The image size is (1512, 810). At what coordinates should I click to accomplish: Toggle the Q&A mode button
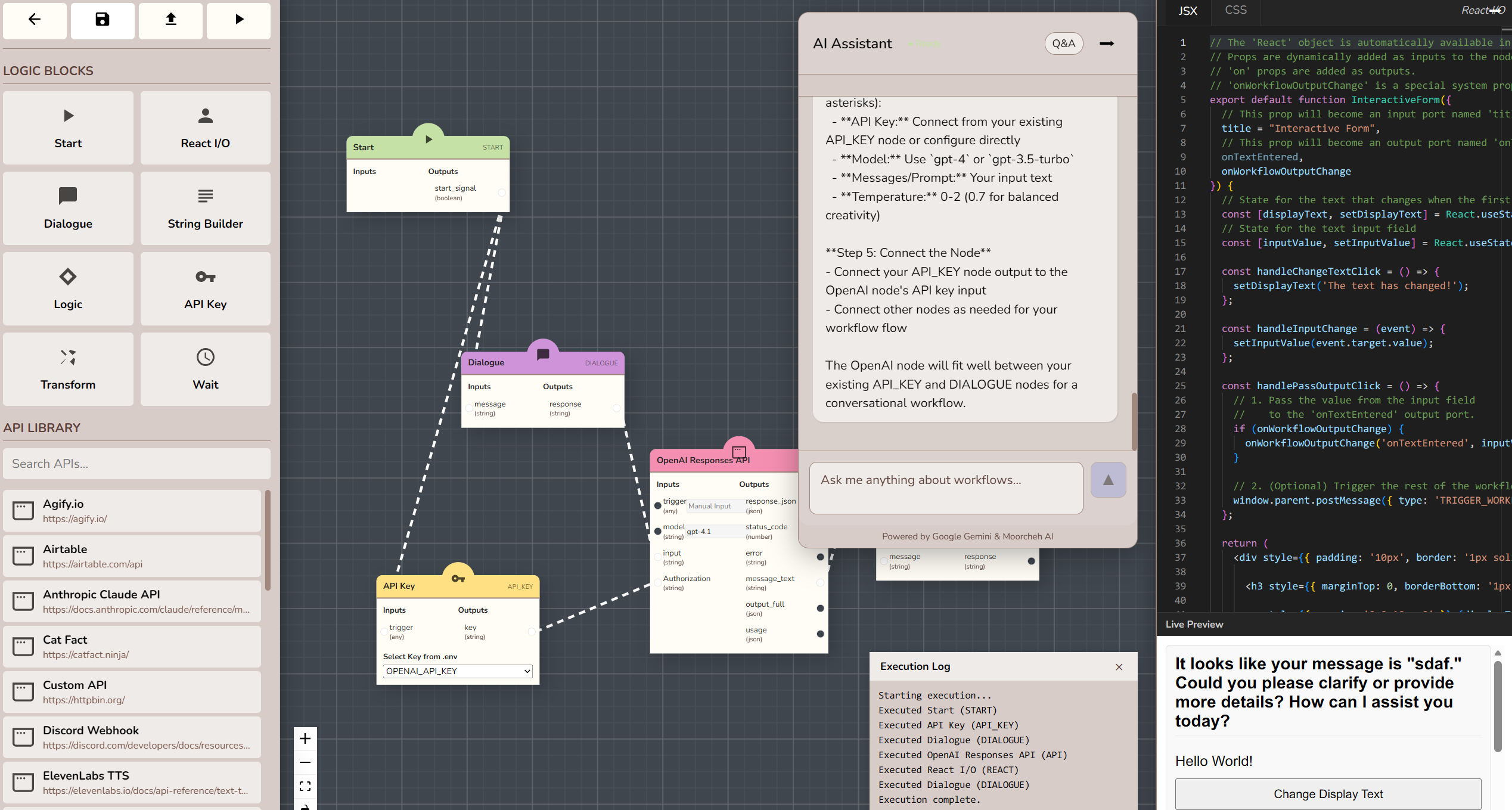[x=1063, y=44]
